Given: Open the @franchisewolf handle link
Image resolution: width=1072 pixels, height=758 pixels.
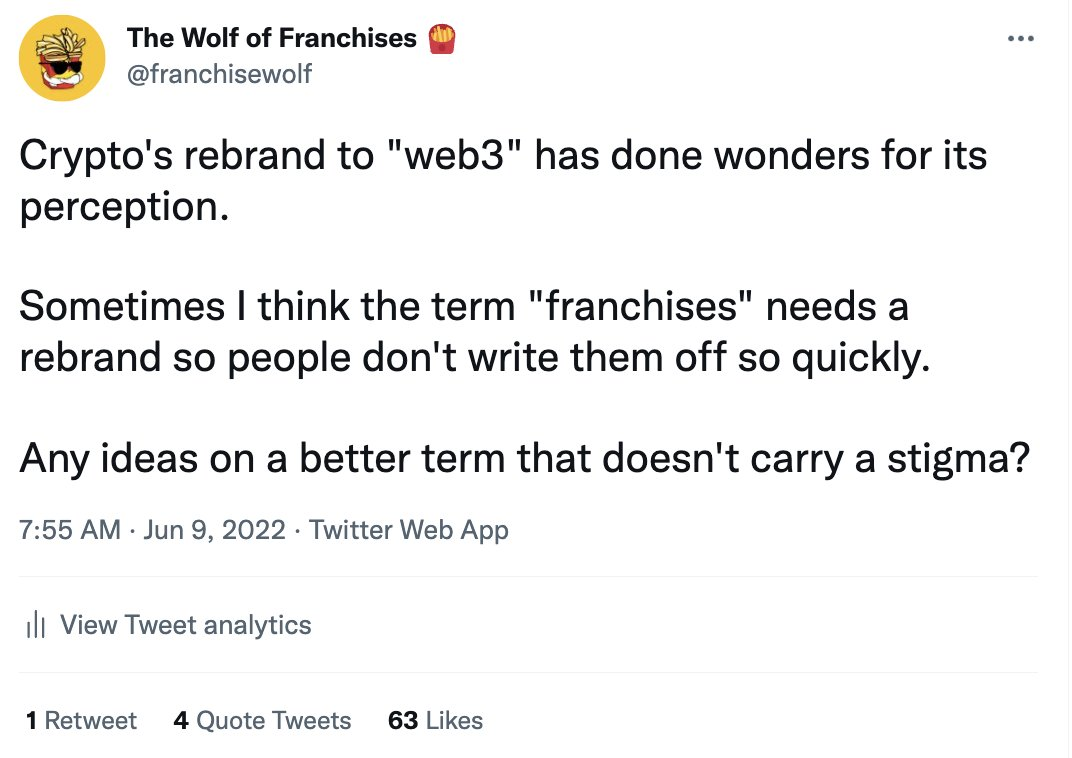Looking at the screenshot, I should click(219, 74).
